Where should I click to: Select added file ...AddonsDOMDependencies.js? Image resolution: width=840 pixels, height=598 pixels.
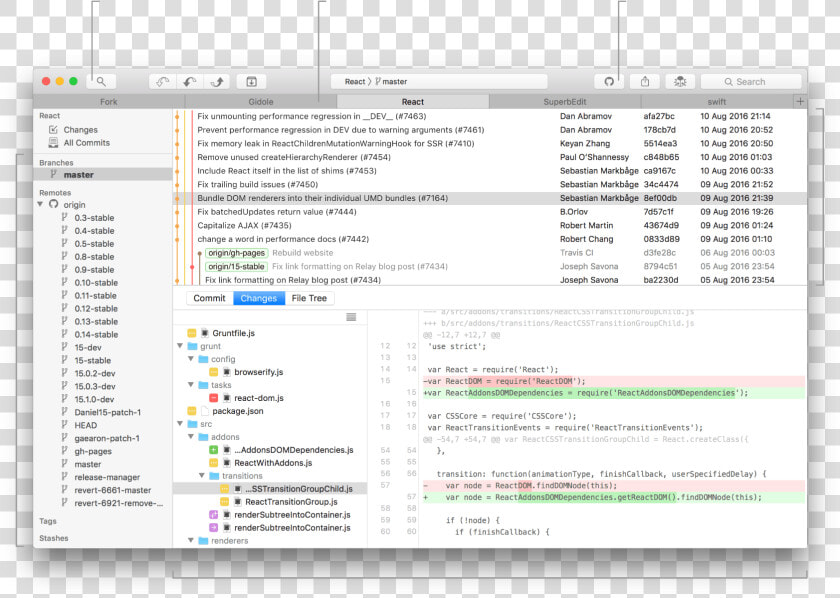(294, 450)
